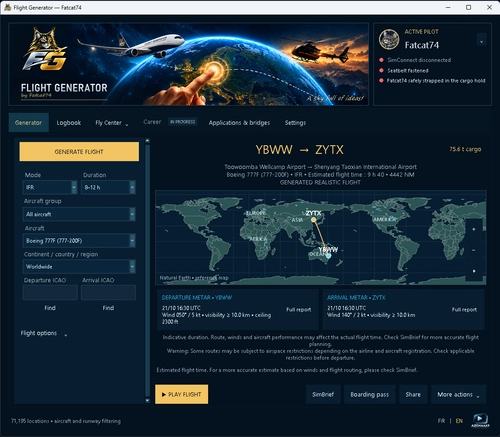Click the left panel scrollbar track
This screenshot has height=437, width=500.
point(147,270)
